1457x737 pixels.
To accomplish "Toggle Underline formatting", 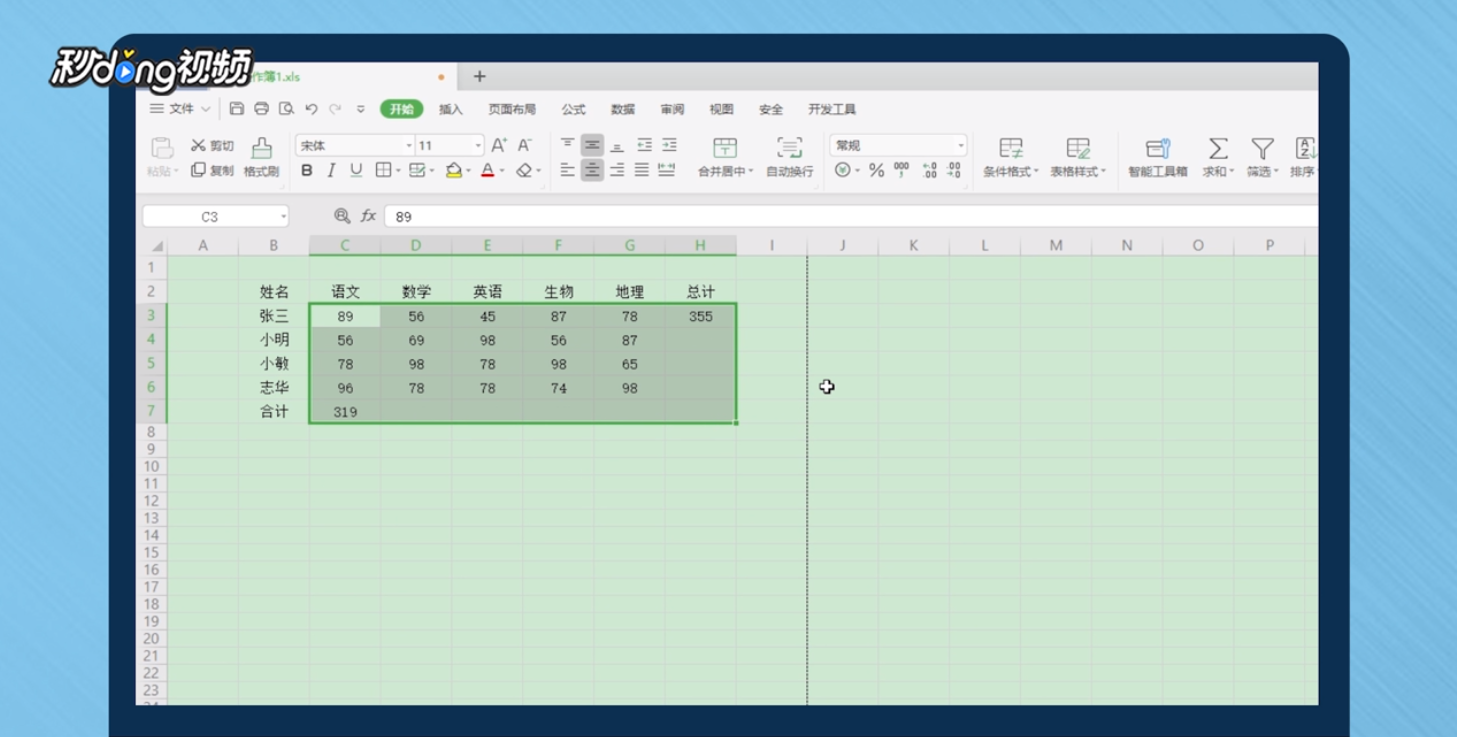I will tap(356, 171).
